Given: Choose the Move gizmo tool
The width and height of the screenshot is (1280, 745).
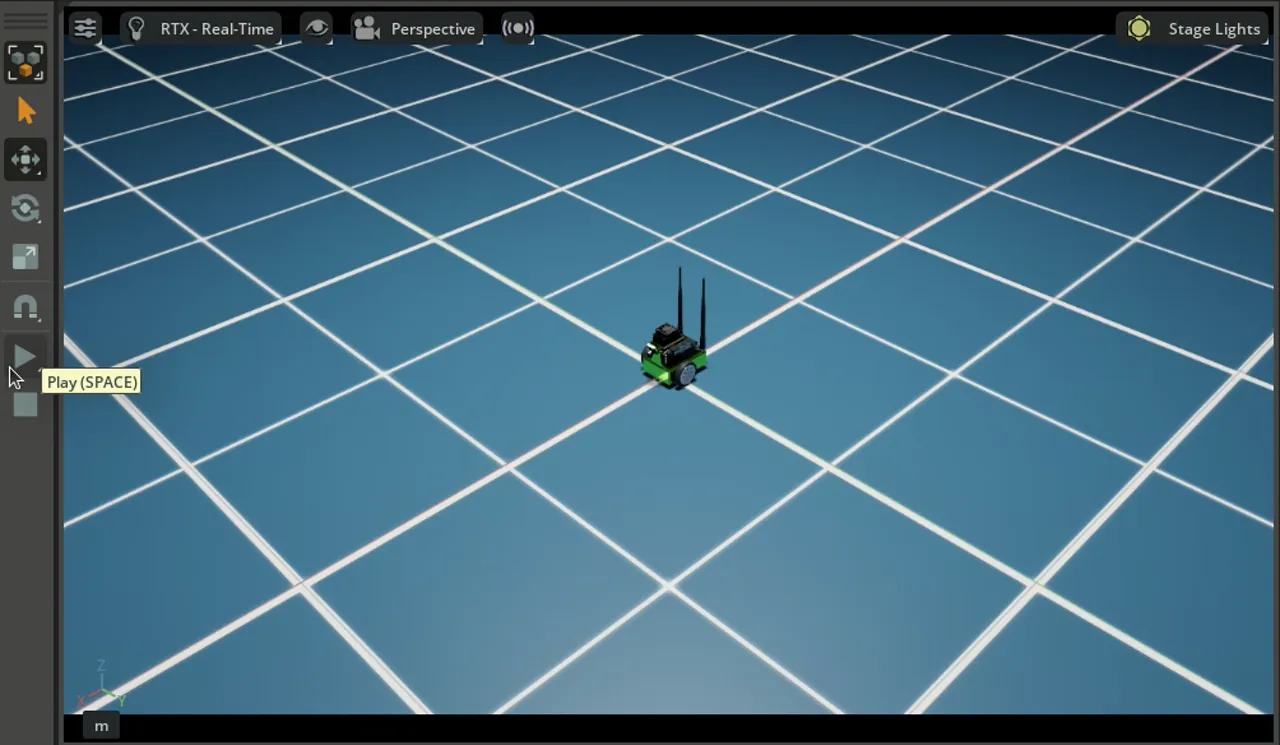Looking at the screenshot, I should pyautogui.click(x=25, y=160).
